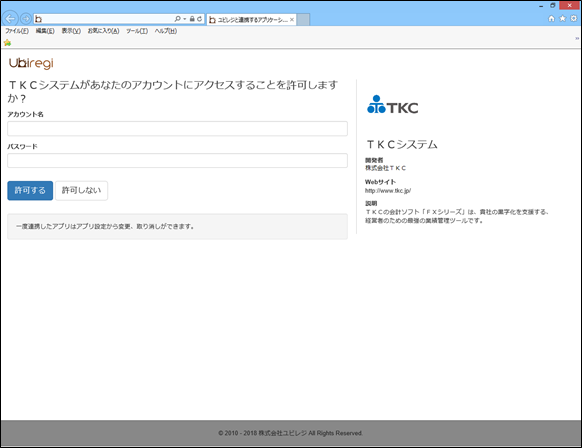Restore down the browser window

point(552,5)
